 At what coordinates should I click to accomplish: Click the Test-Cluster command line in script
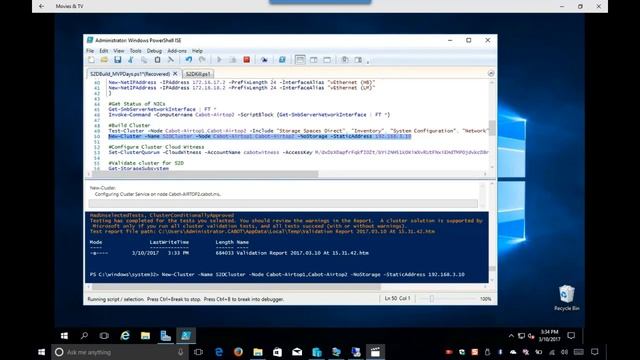[x=298, y=131]
